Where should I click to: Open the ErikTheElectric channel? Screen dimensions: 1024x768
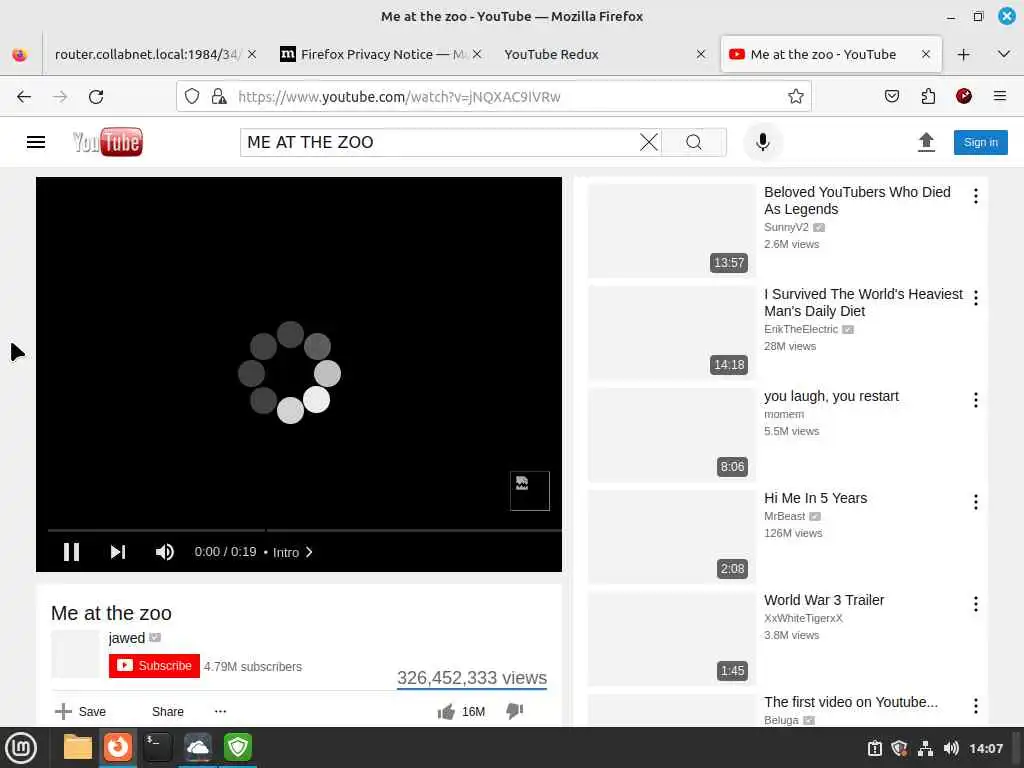pyautogui.click(x=801, y=329)
